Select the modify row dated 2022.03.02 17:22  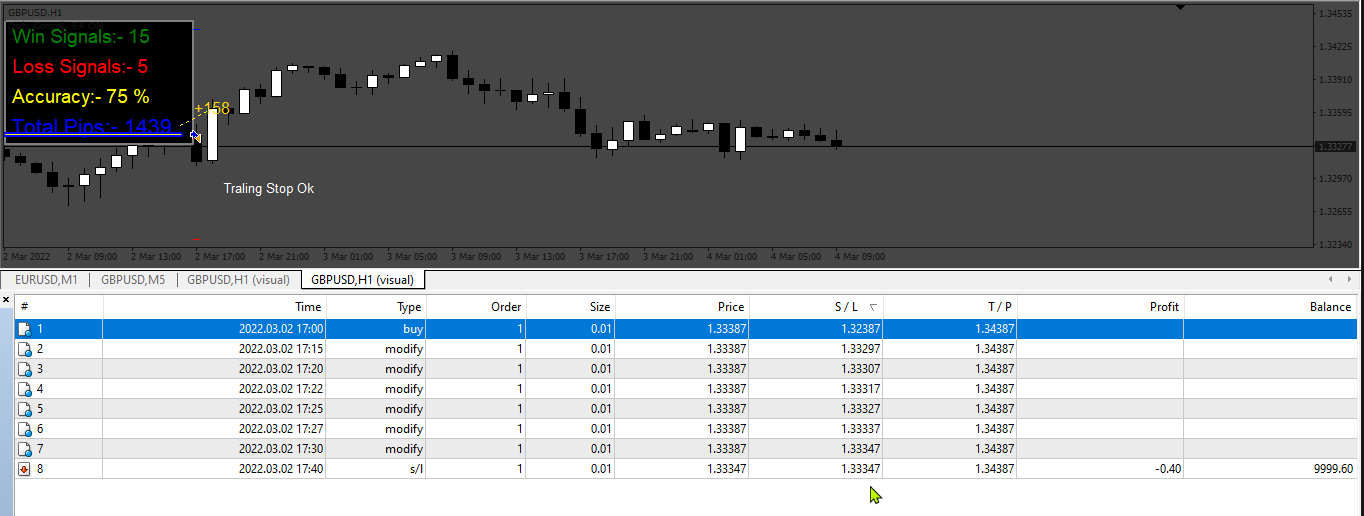686,389
